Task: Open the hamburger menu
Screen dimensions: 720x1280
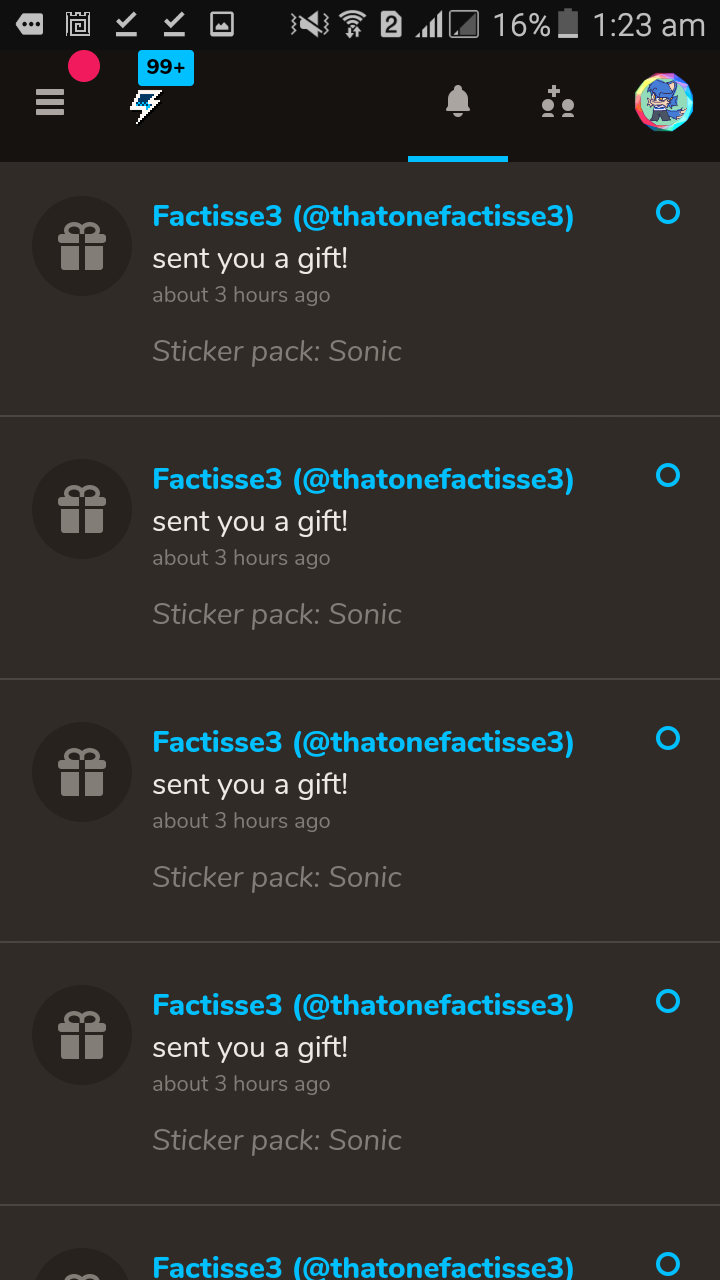Action: pyautogui.click(x=50, y=102)
